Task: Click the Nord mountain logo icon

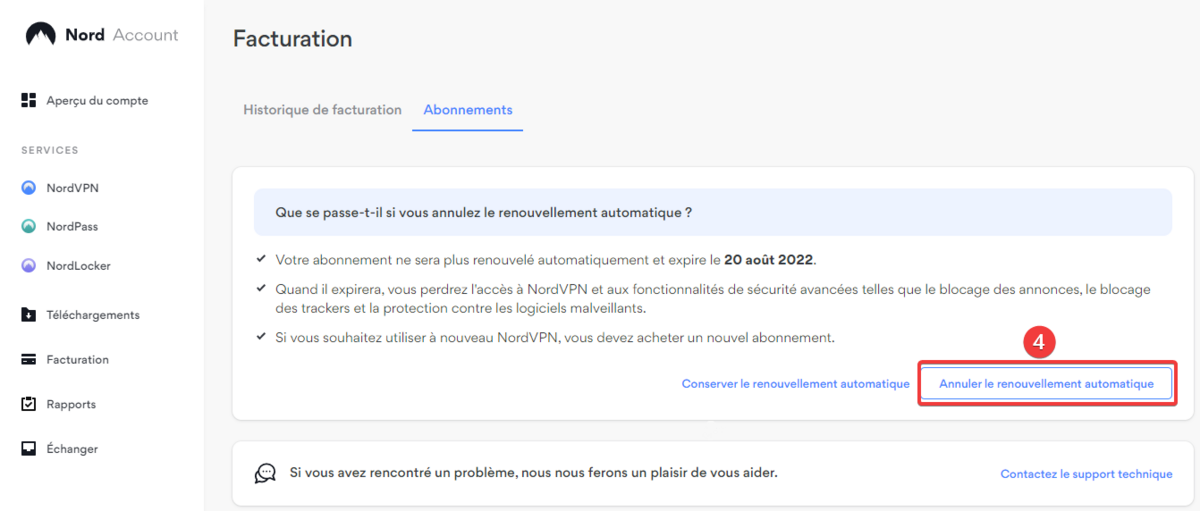Action: (x=40, y=35)
